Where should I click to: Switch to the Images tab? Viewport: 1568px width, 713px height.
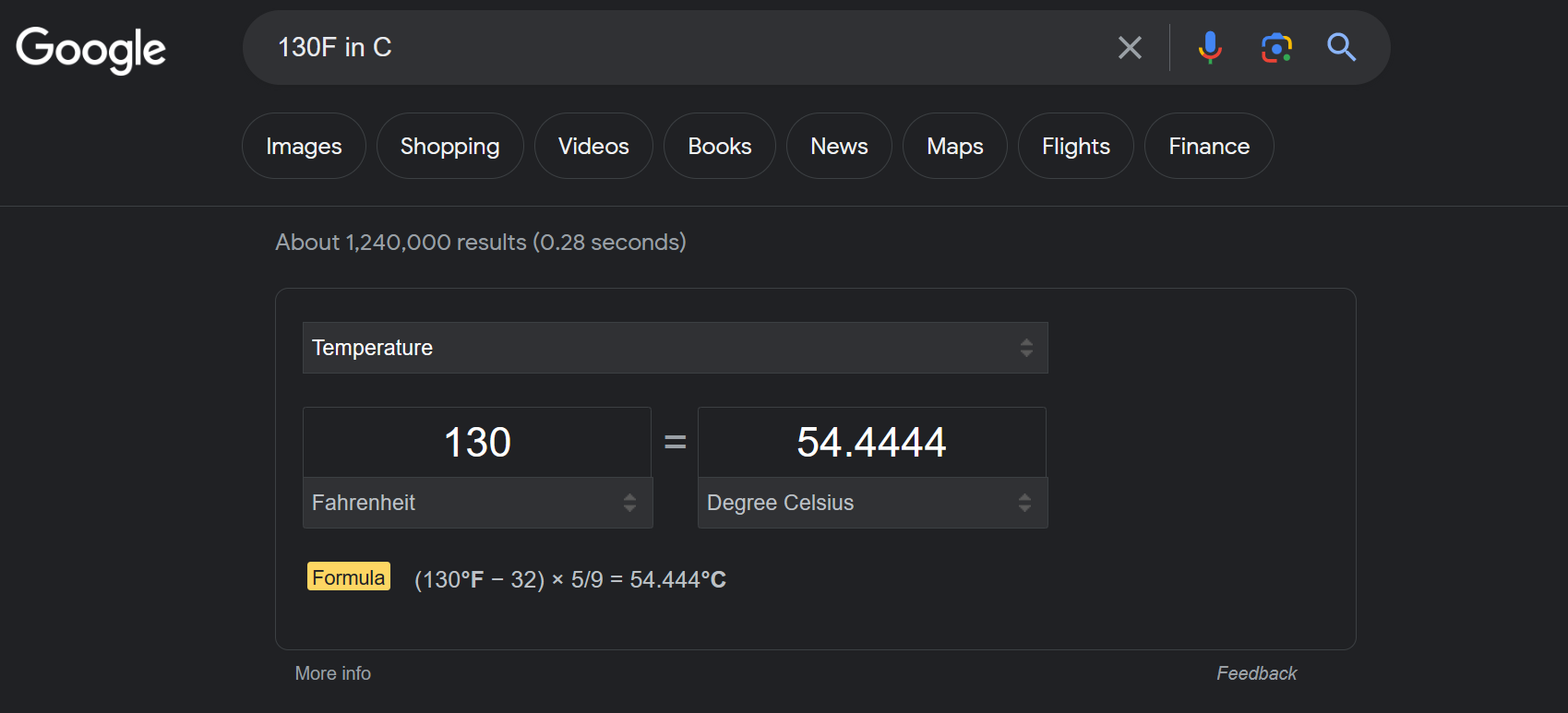point(304,146)
